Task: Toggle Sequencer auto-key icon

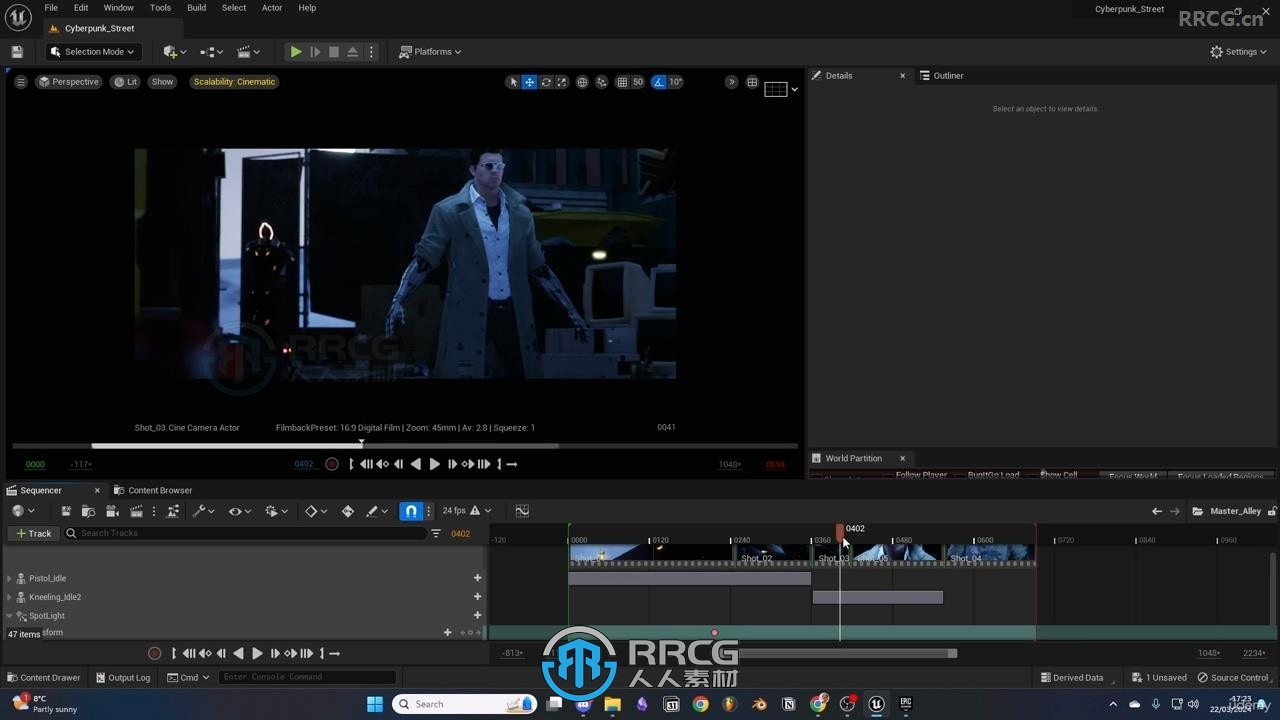Action: click(348, 511)
